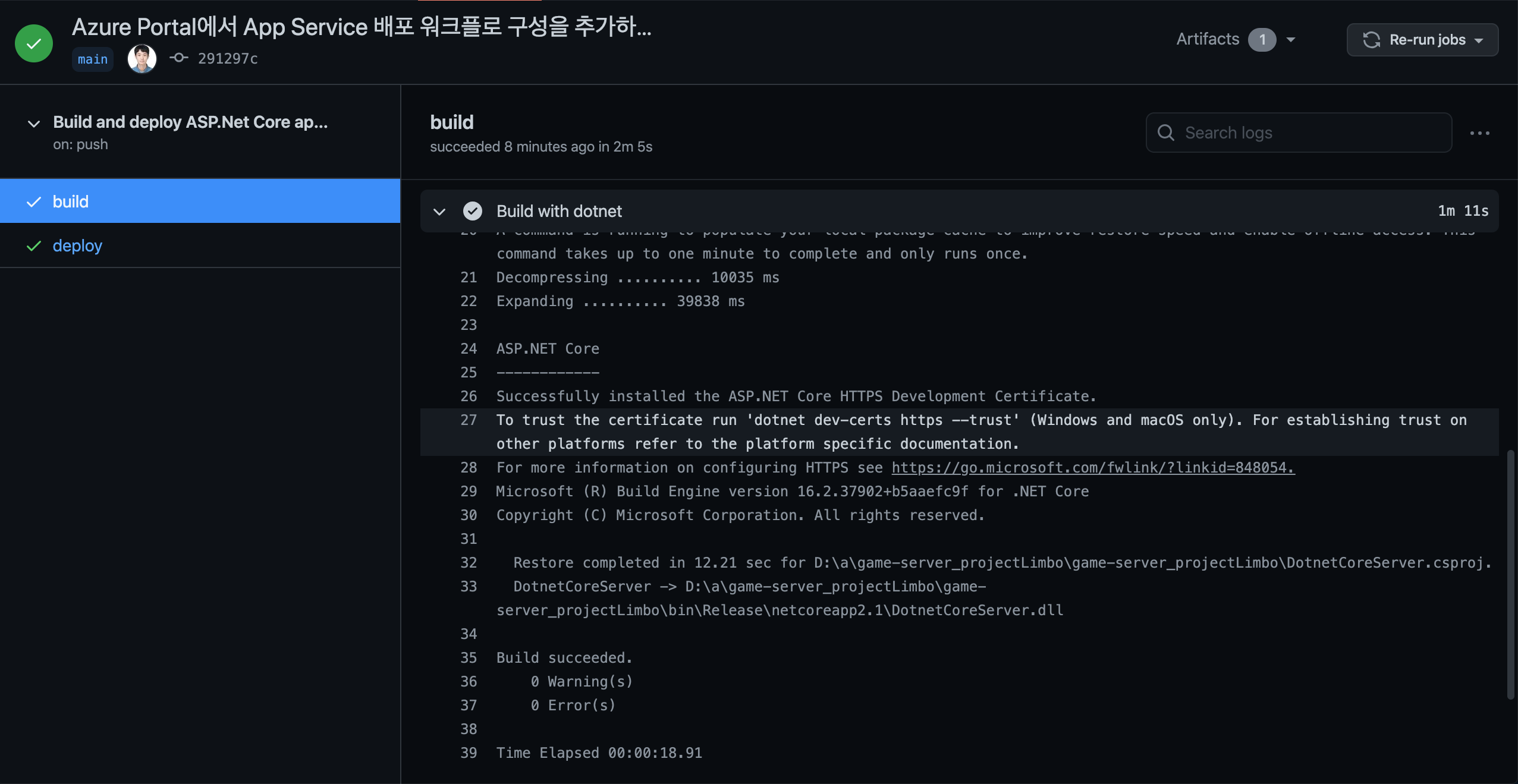Click the green check next to deploy job
Screen dimensions: 1518x784
click(34, 246)
